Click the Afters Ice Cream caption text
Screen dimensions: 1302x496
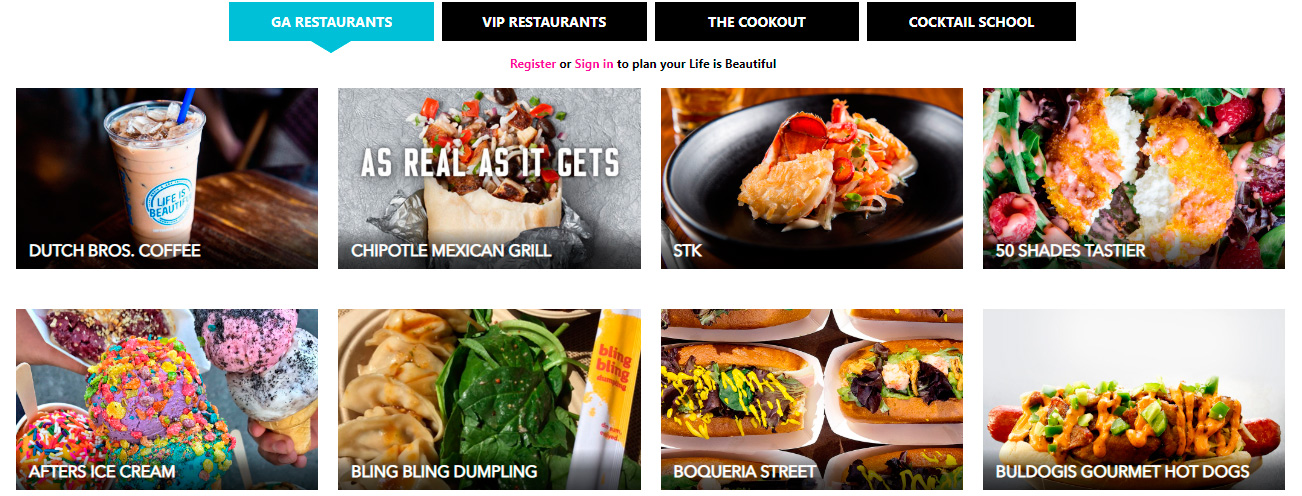(x=102, y=472)
